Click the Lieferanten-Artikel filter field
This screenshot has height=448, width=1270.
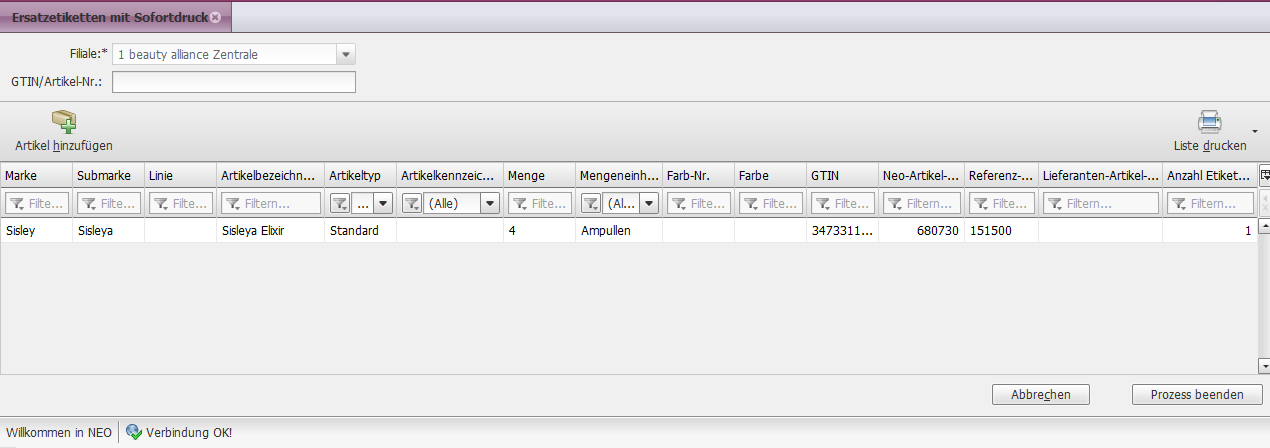point(1100,203)
